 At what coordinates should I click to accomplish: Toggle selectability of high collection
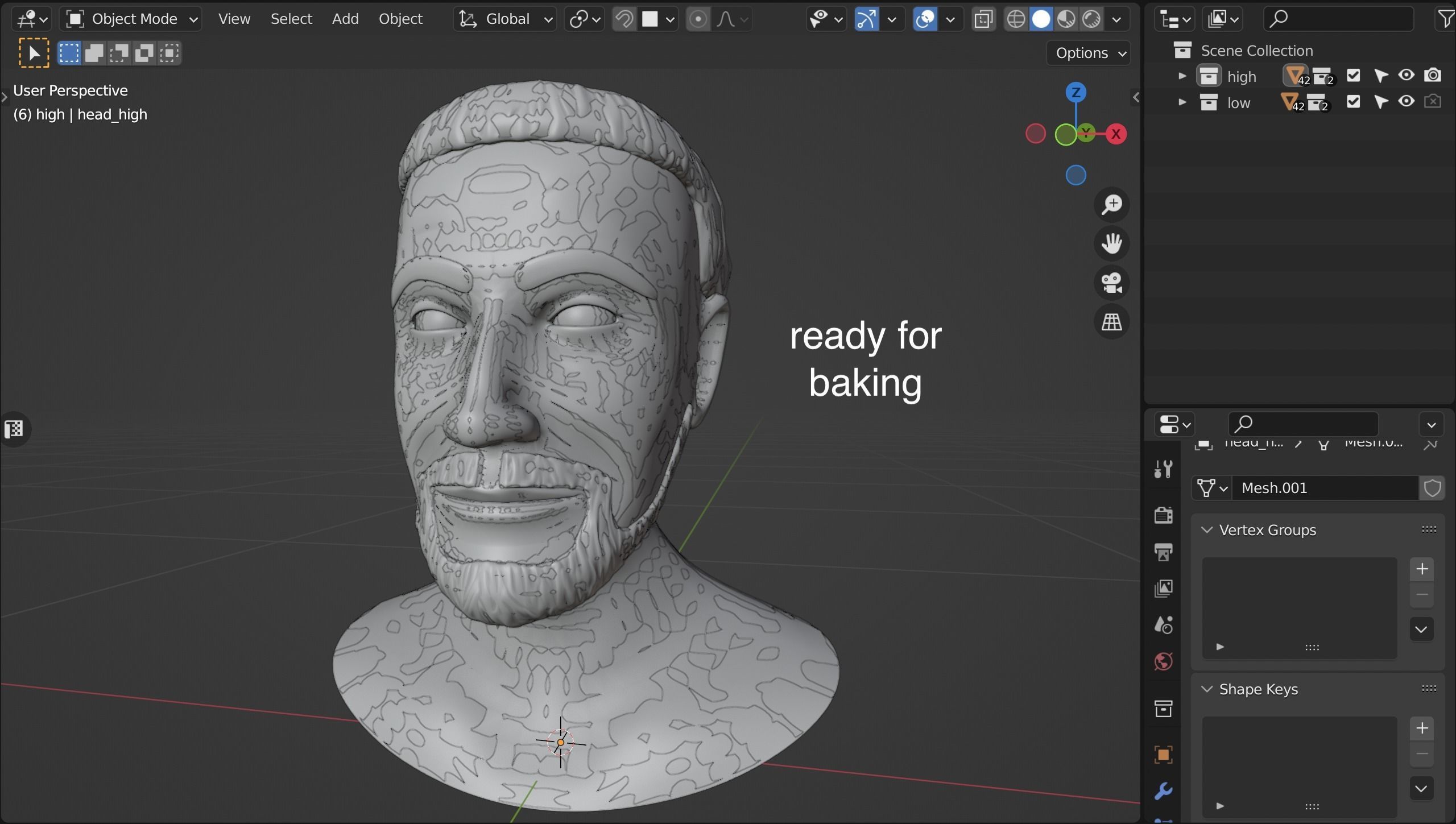(1380, 76)
